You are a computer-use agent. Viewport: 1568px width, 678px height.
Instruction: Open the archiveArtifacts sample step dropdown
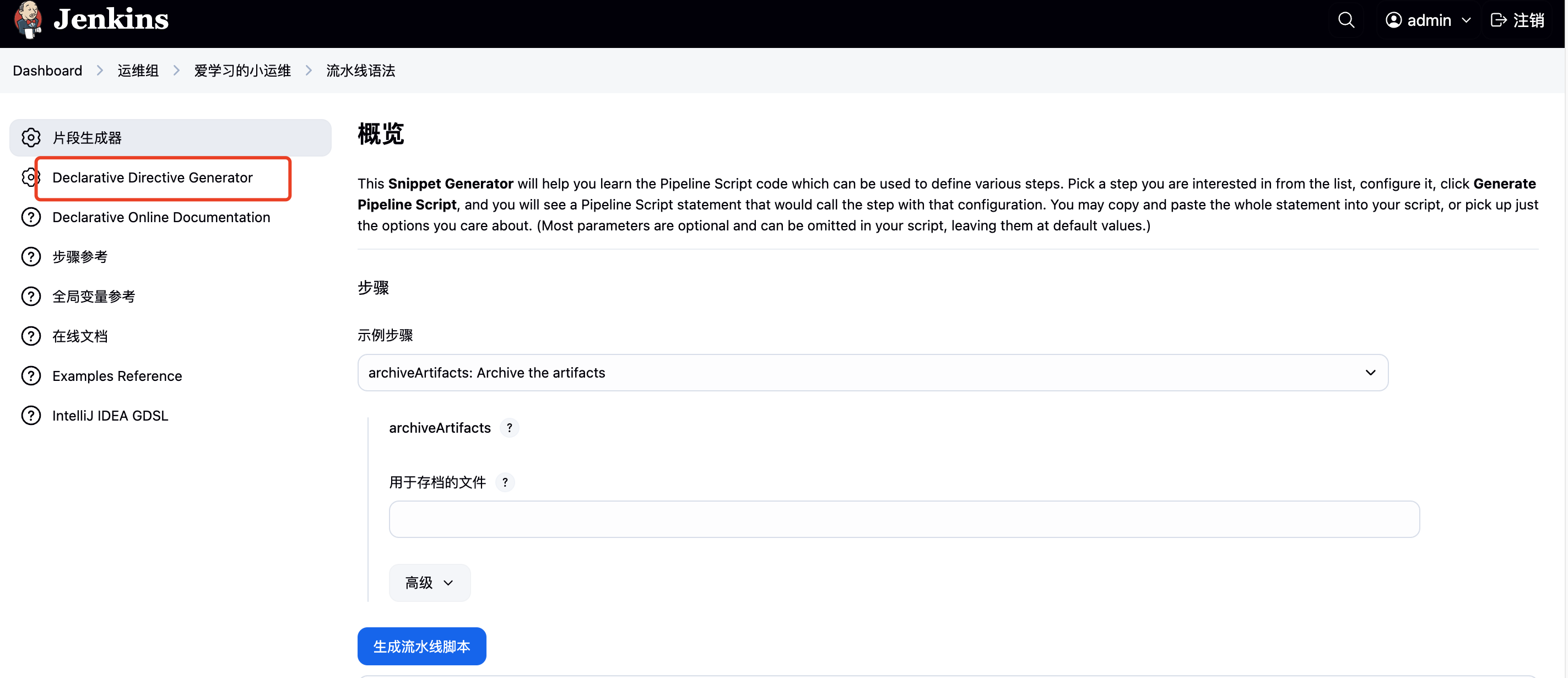tap(872, 373)
